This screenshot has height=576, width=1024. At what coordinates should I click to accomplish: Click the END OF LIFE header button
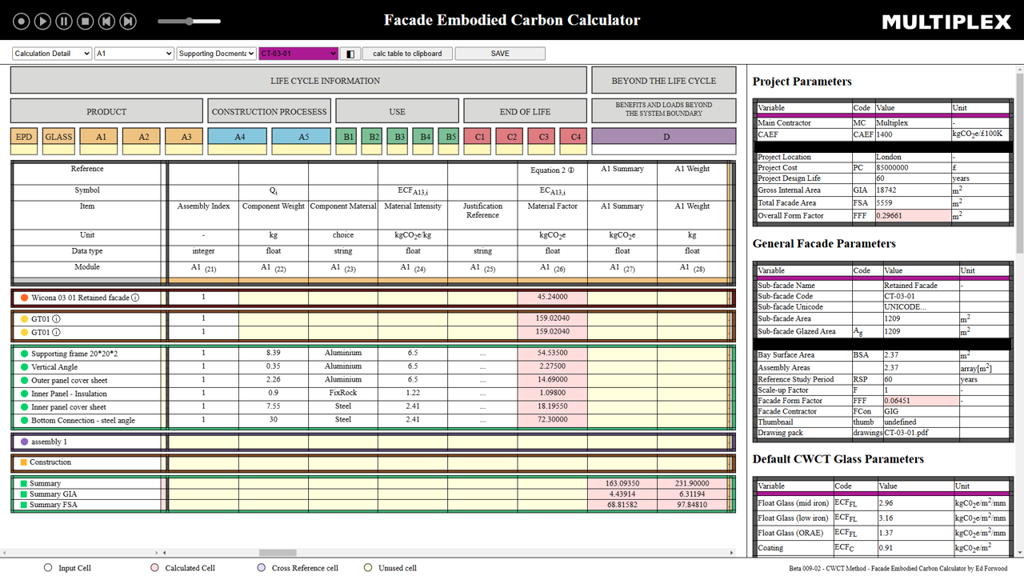point(525,111)
